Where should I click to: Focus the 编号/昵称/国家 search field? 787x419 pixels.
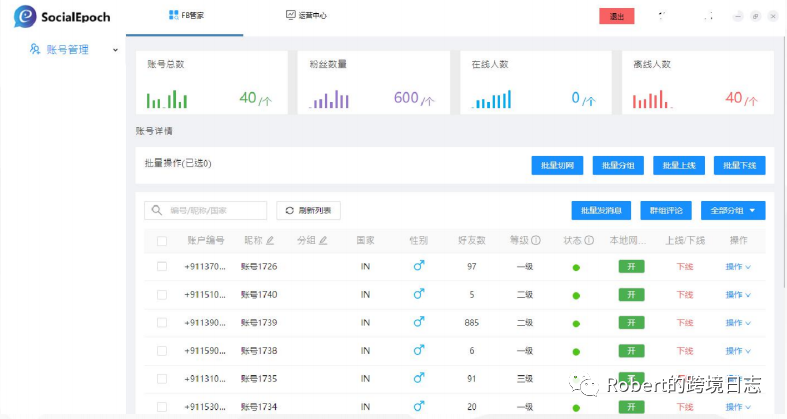(x=205, y=210)
